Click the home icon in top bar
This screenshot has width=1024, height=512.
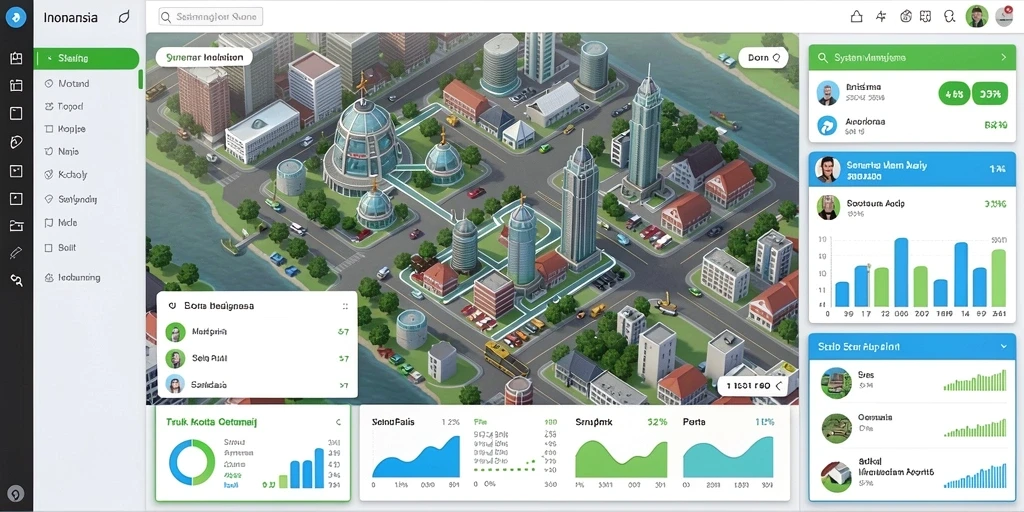click(856, 17)
